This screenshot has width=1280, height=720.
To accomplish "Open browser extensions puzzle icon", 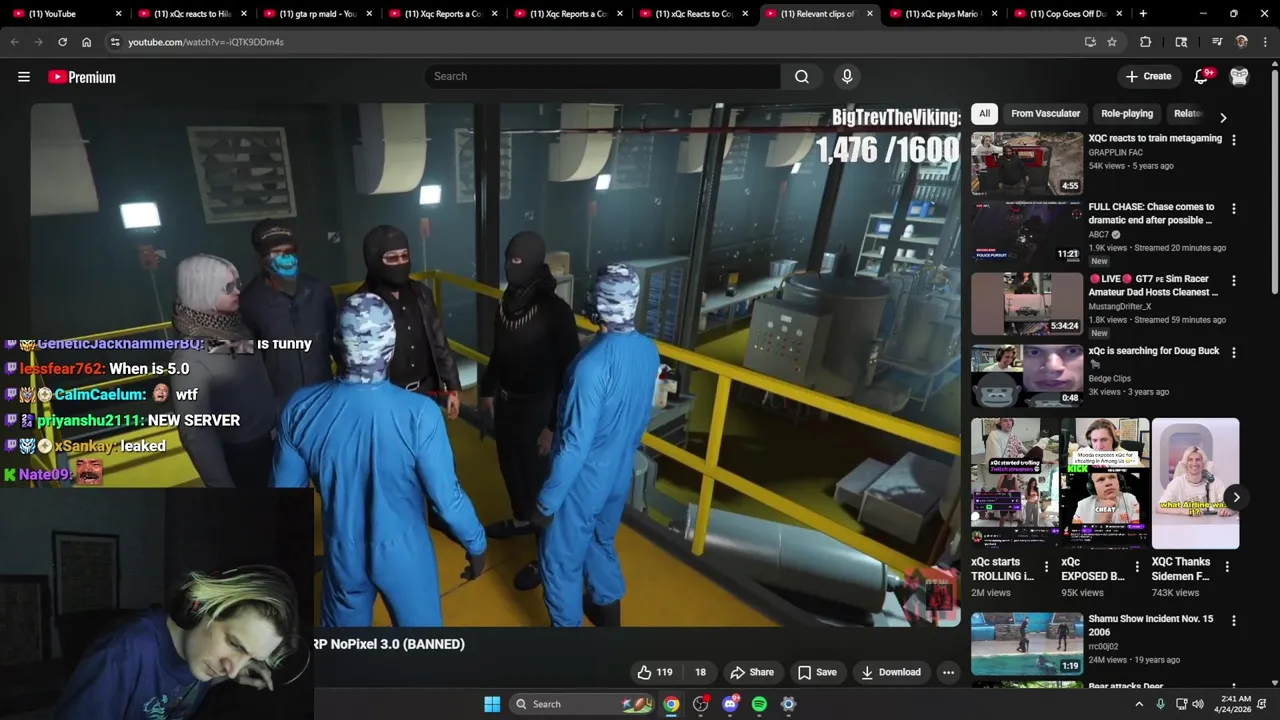I will [1146, 42].
